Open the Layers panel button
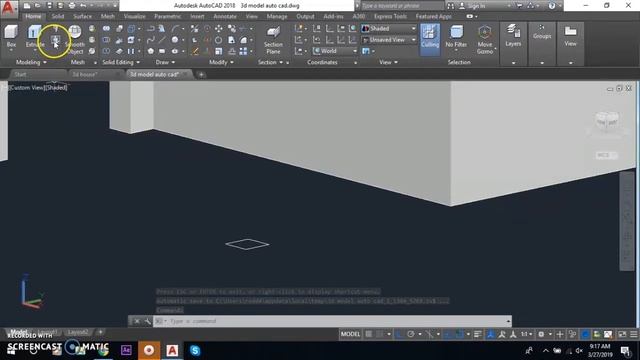The image size is (640, 360). click(513, 36)
